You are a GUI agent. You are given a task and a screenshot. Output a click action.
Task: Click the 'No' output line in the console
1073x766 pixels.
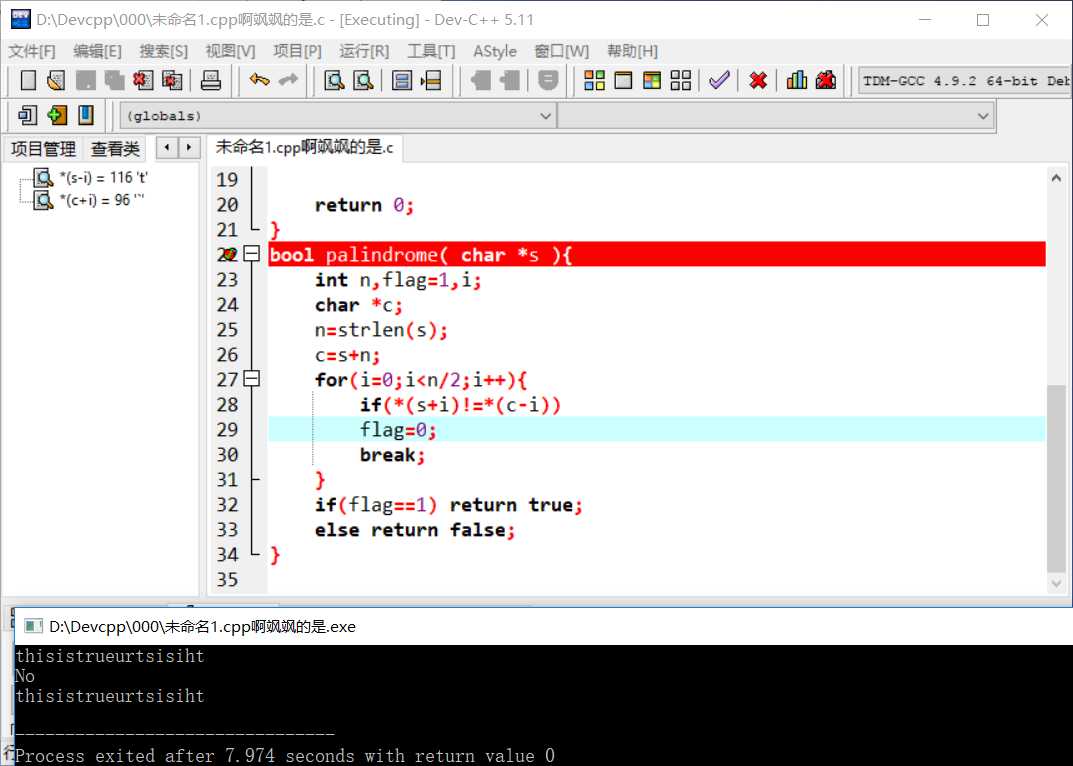coord(25,676)
